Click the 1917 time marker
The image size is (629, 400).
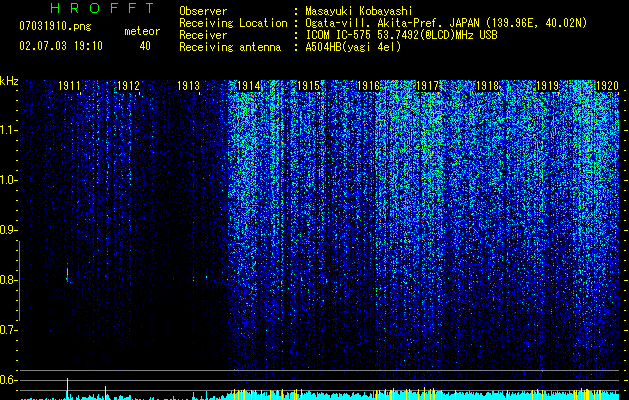428,86
